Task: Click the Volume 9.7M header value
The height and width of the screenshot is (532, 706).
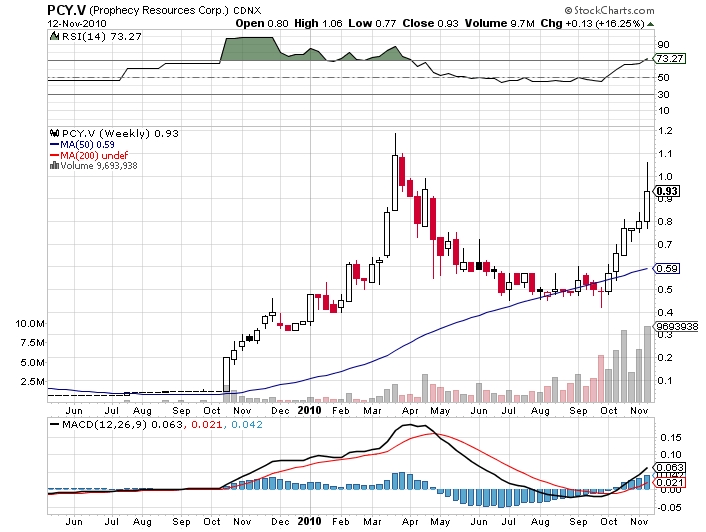Action: pos(499,23)
